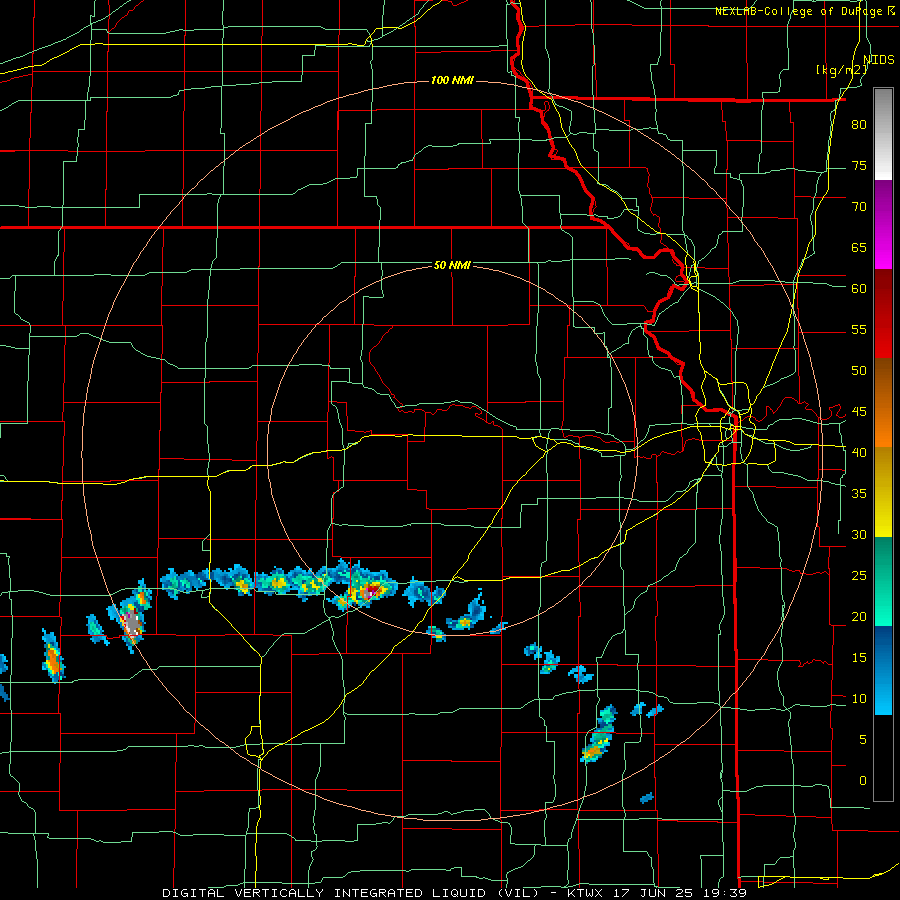Viewport: 900px width, 900px height.
Task: Click the 0 value on the scale
Action: (x=862, y=781)
